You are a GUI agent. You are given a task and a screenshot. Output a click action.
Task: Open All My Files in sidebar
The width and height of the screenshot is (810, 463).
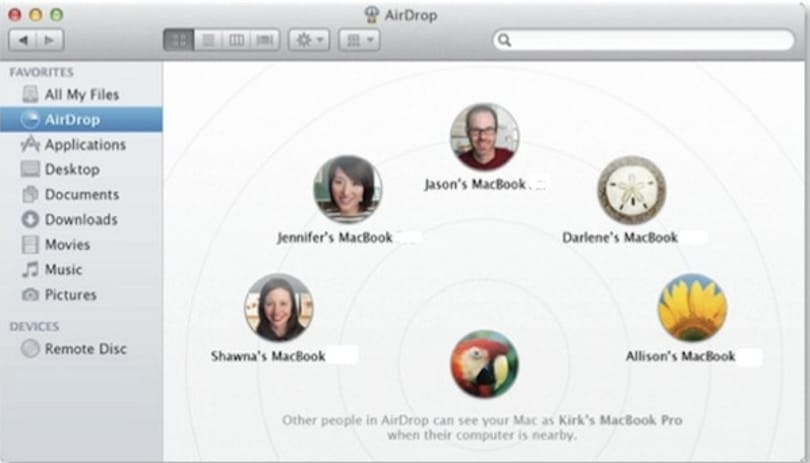81,95
